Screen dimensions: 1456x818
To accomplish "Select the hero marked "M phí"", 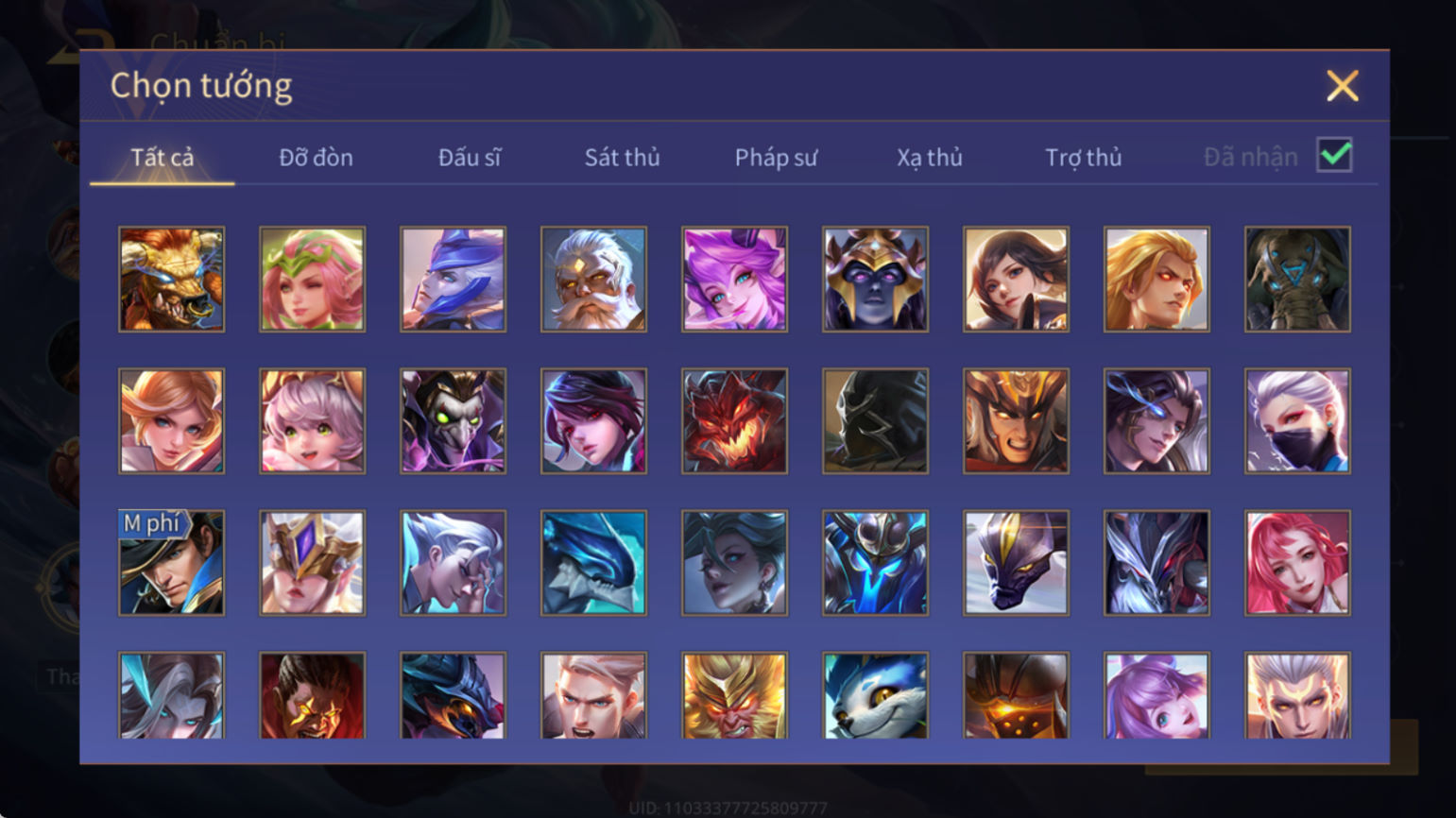I will (171, 563).
